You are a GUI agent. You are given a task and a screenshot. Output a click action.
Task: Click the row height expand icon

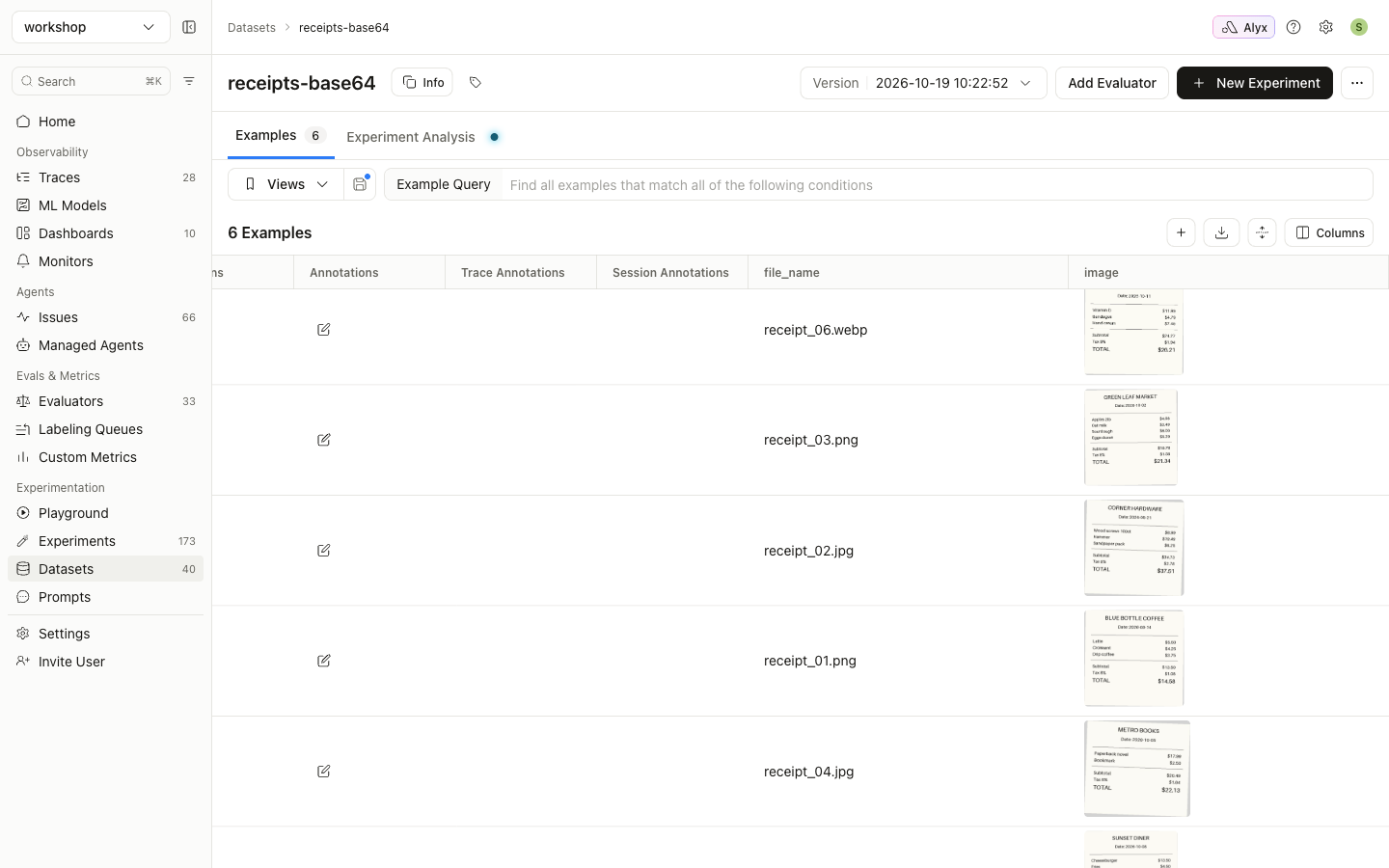[x=1262, y=232]
